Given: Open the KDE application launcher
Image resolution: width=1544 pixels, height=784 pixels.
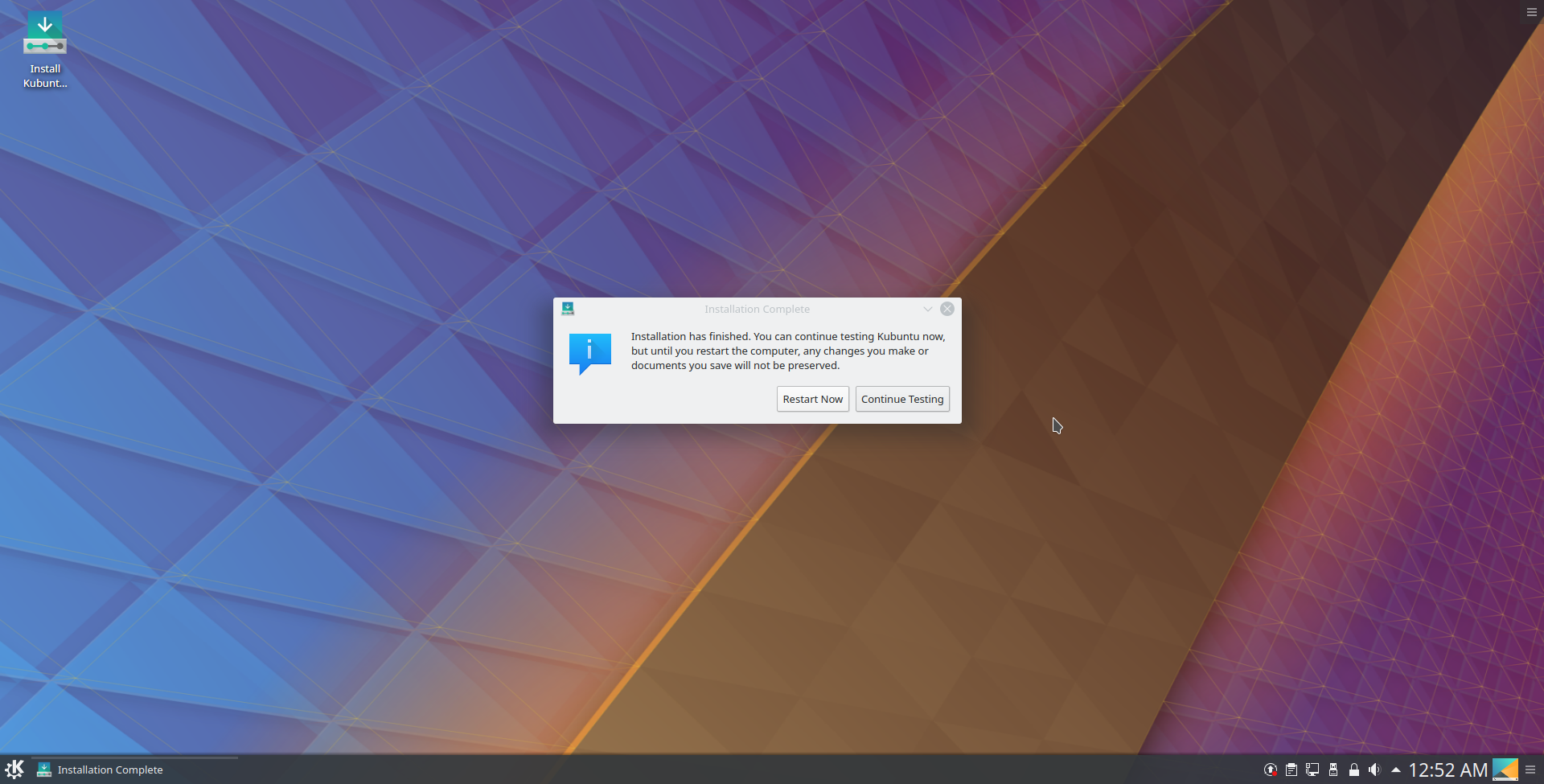Looking at the screenshot, I should coord(14,770).
